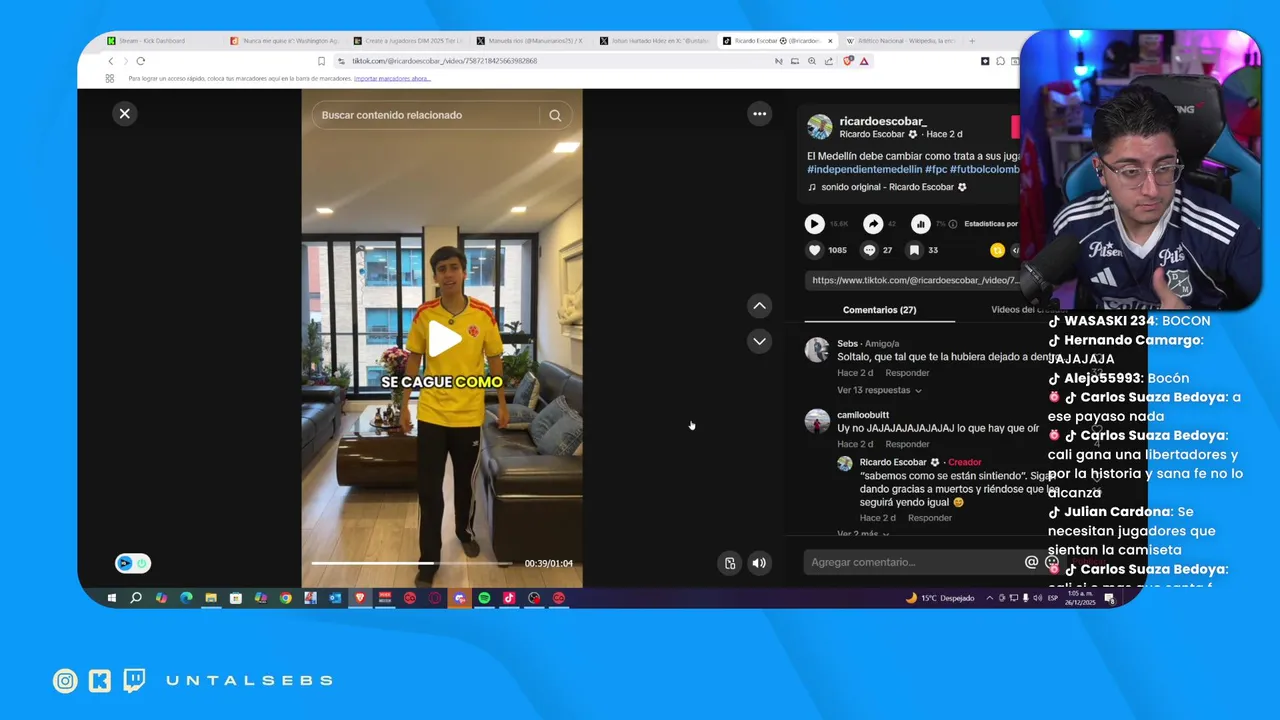Reply to Ricardo Escobar Creador comment
Image resolution: width=1280 pixels, height=720 pixels.
930,518
